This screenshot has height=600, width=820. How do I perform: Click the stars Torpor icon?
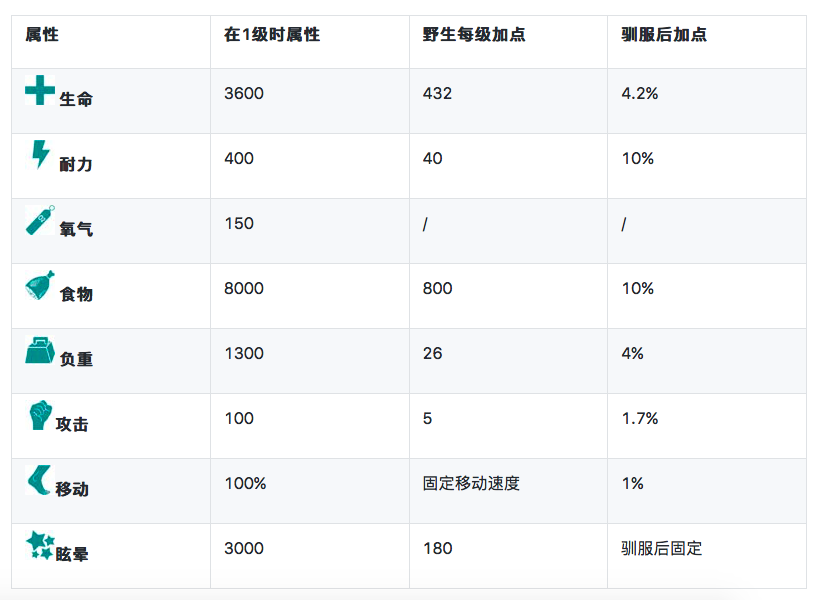40,545
